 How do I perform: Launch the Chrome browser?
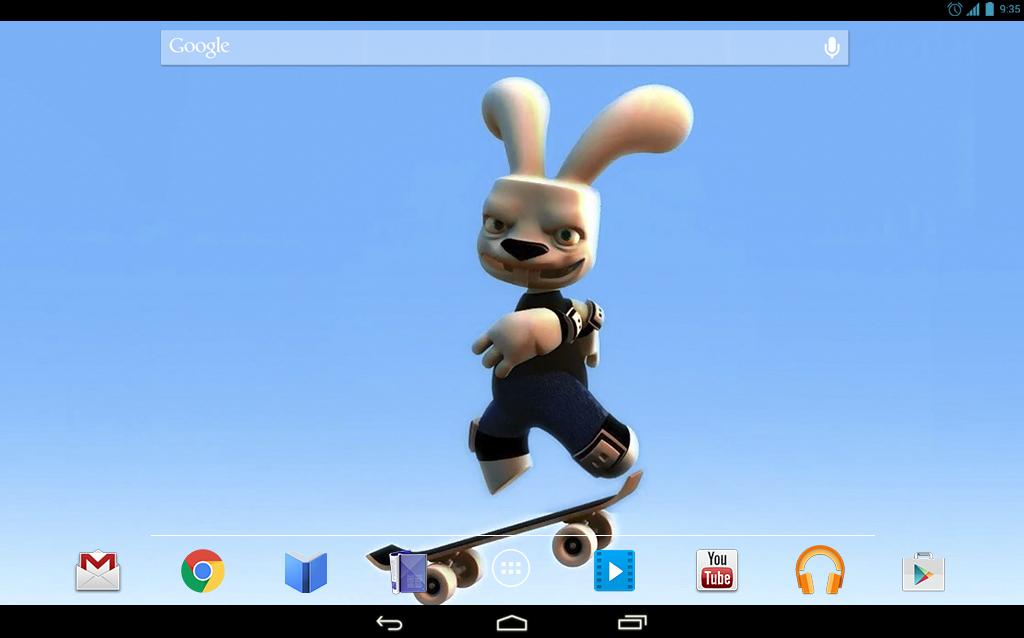(202, 571)
